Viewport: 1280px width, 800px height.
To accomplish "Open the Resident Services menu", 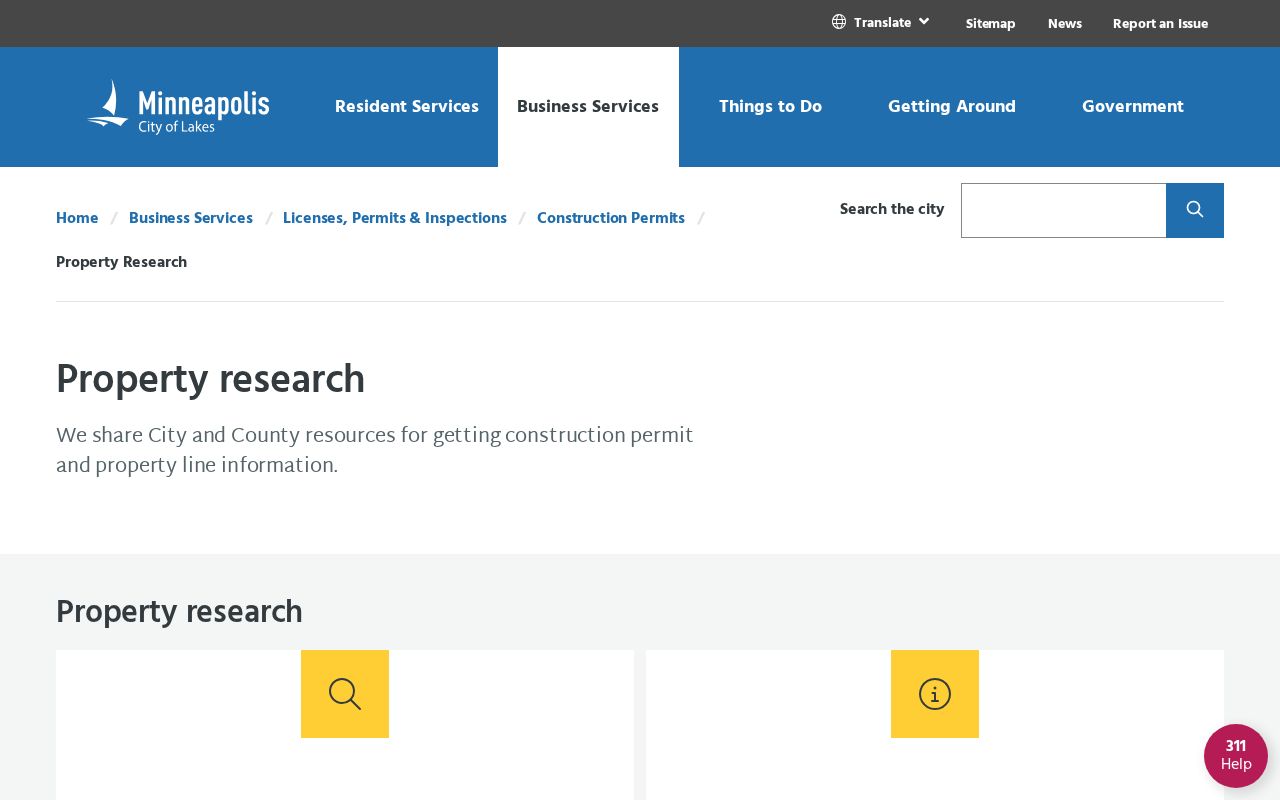I will [407, 106].
